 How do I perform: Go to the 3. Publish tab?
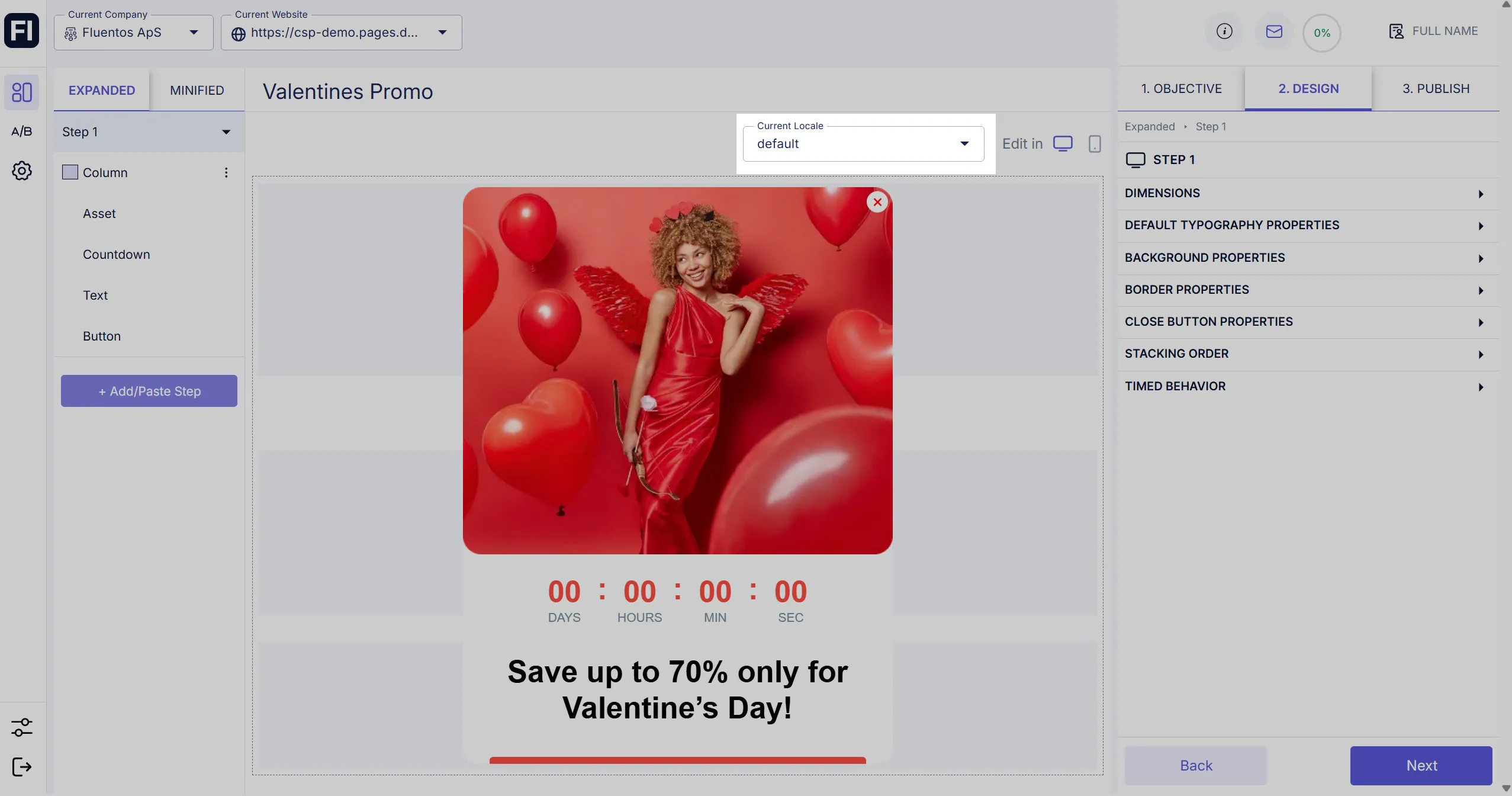[x=1436, y=88]
